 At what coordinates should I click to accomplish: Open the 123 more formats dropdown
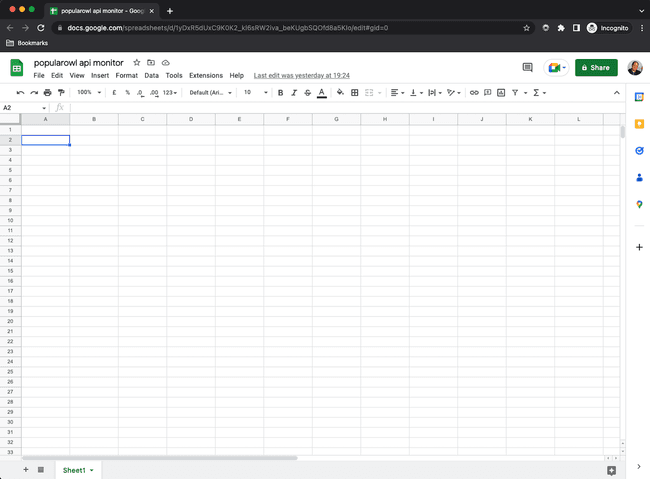pos(170,92)
